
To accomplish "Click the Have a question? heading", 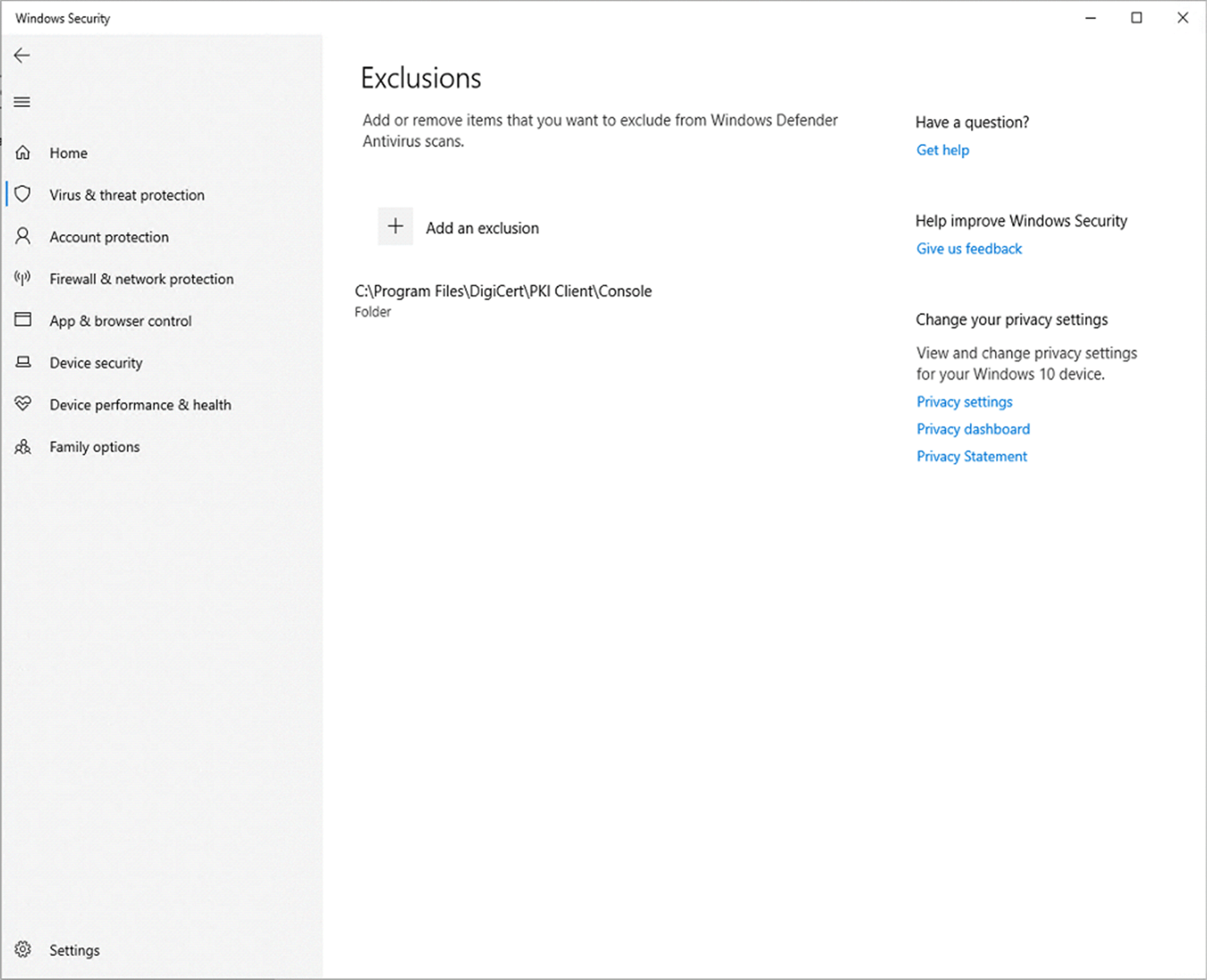I will click(972, 122).
